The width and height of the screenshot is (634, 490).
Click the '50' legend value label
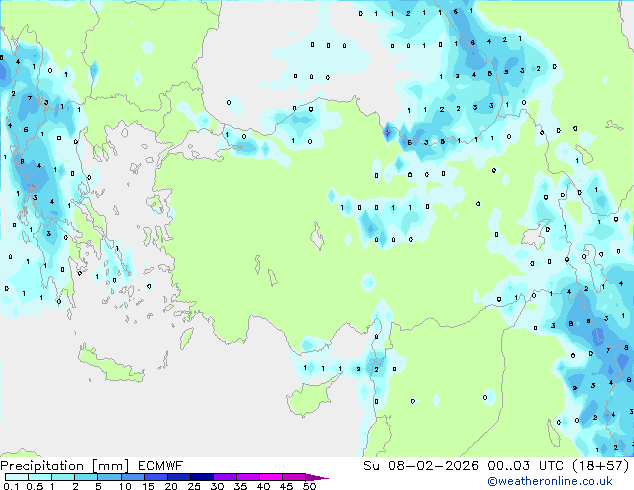point(309,486)
